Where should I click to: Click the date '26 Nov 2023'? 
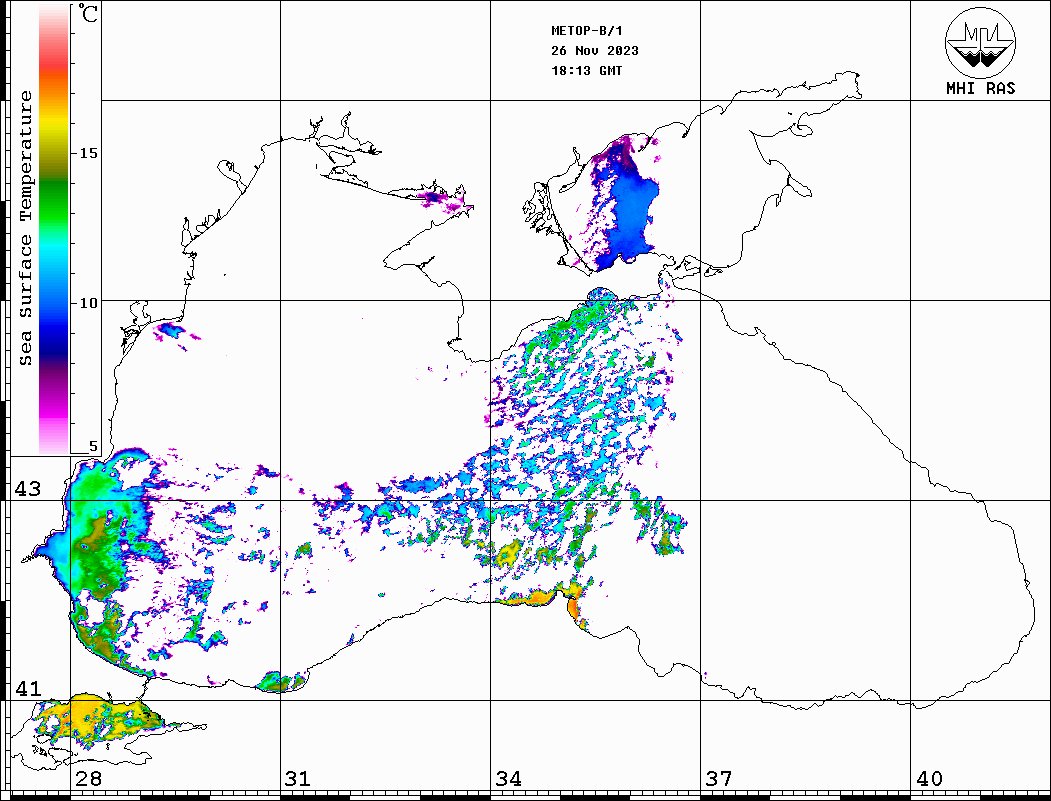coord(595,51)
